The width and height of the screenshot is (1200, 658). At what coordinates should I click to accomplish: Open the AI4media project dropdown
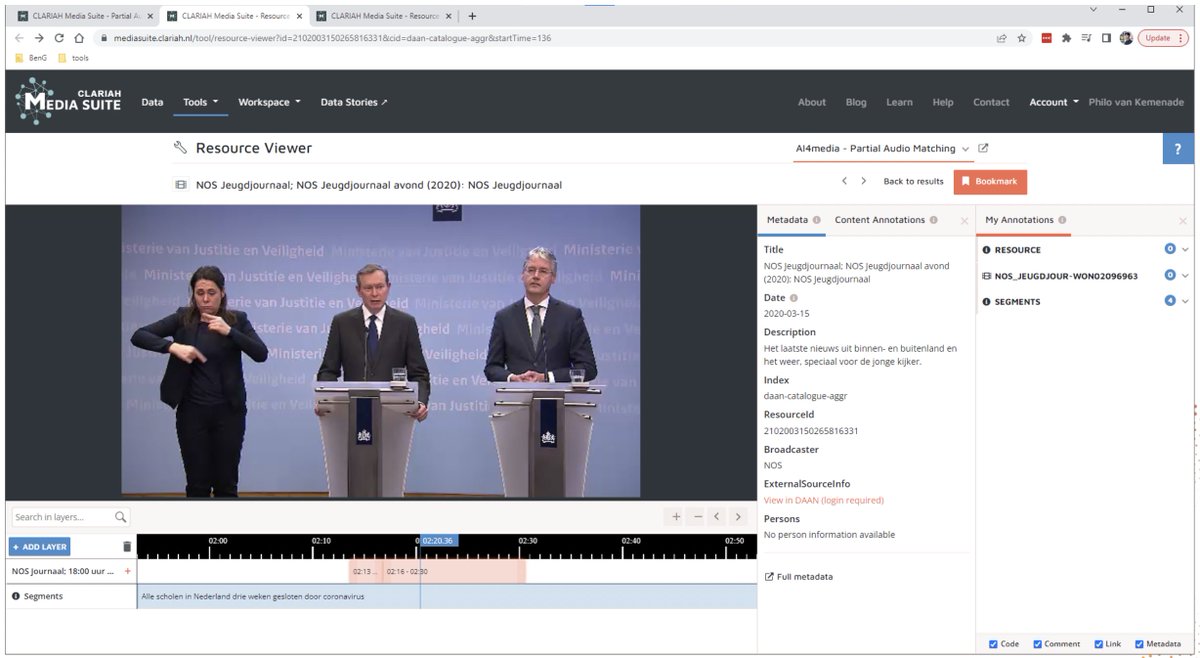click(883, 149)
